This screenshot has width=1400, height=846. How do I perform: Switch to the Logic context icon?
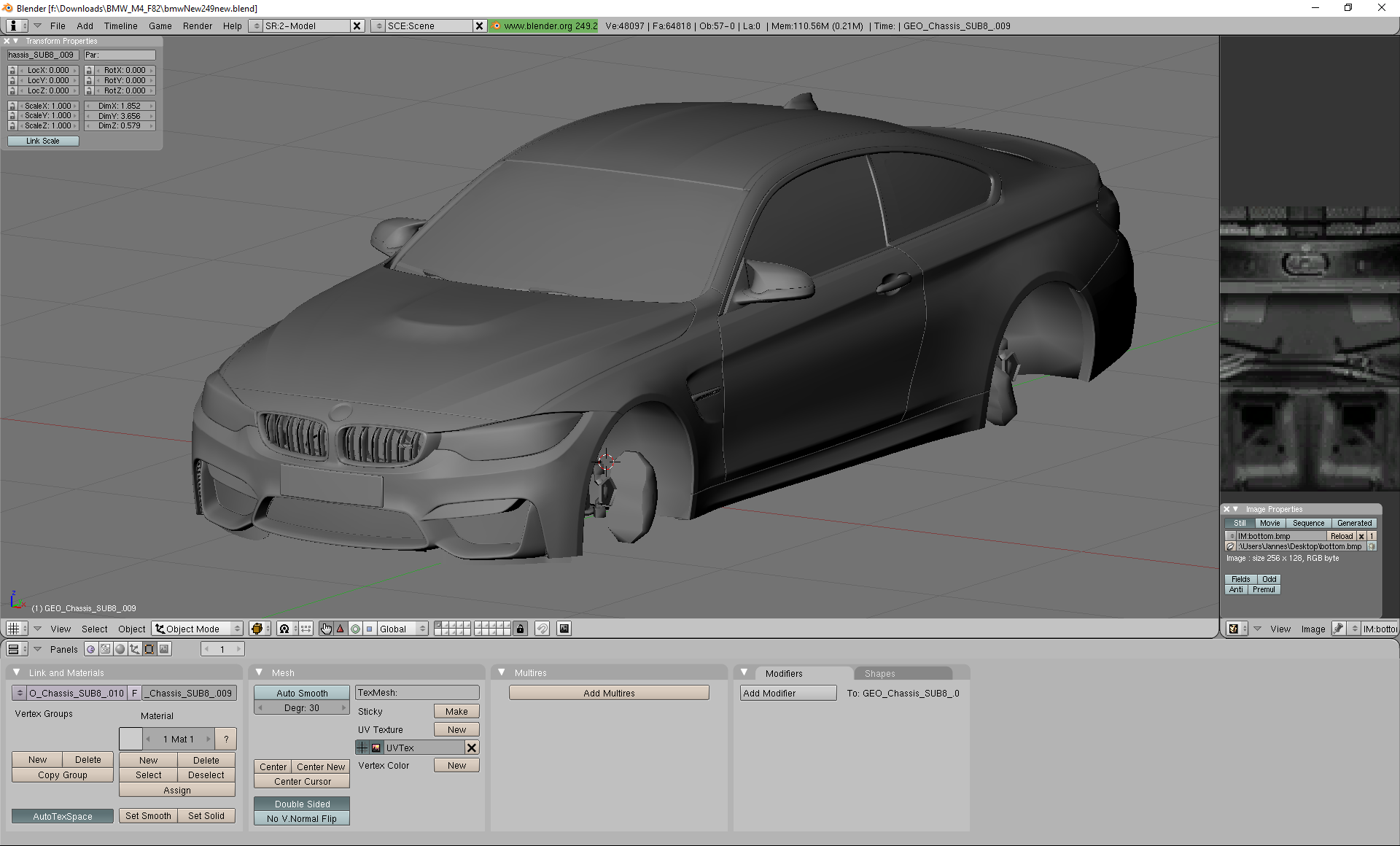point(91,649)
